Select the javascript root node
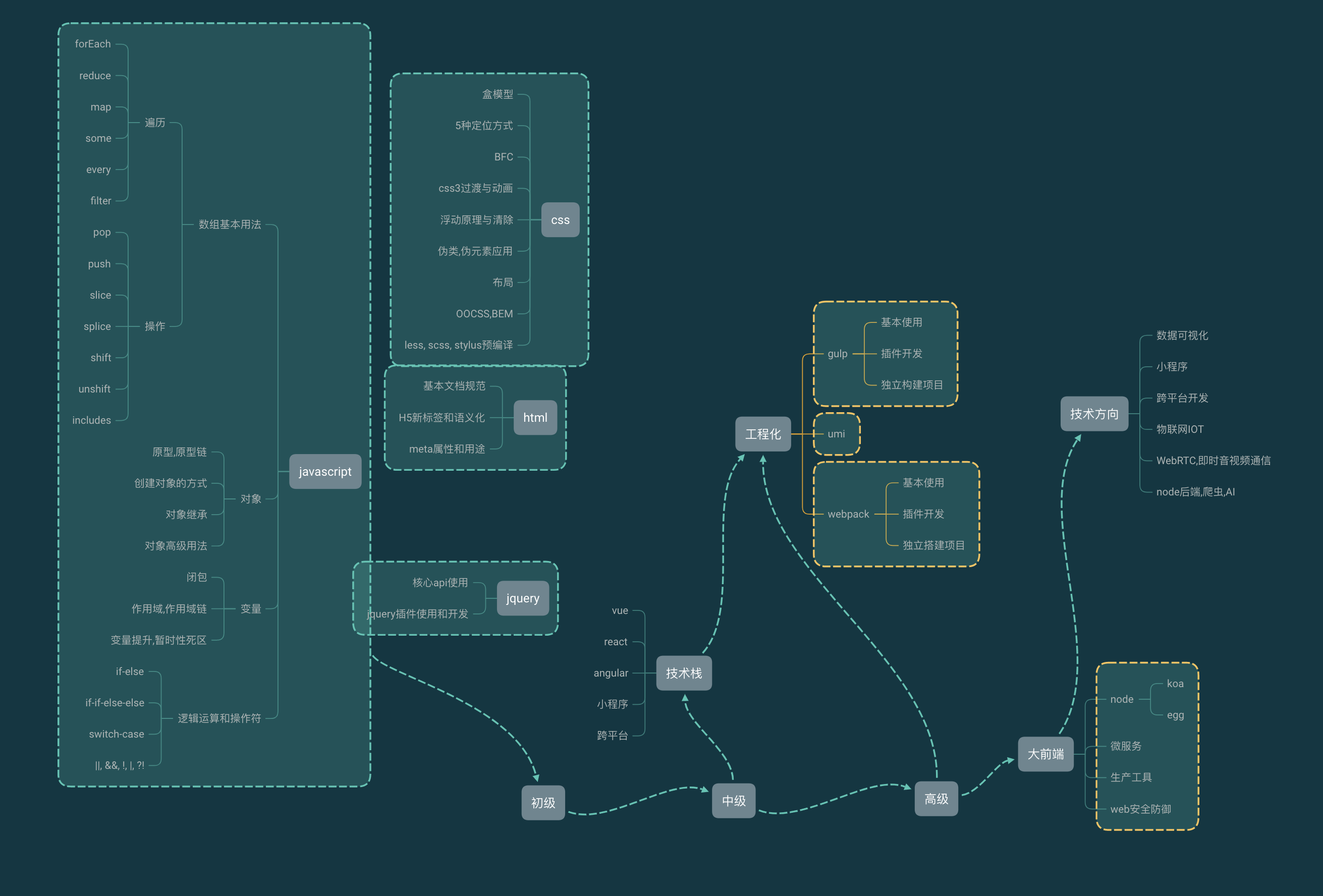 click(x=325, y=471)
